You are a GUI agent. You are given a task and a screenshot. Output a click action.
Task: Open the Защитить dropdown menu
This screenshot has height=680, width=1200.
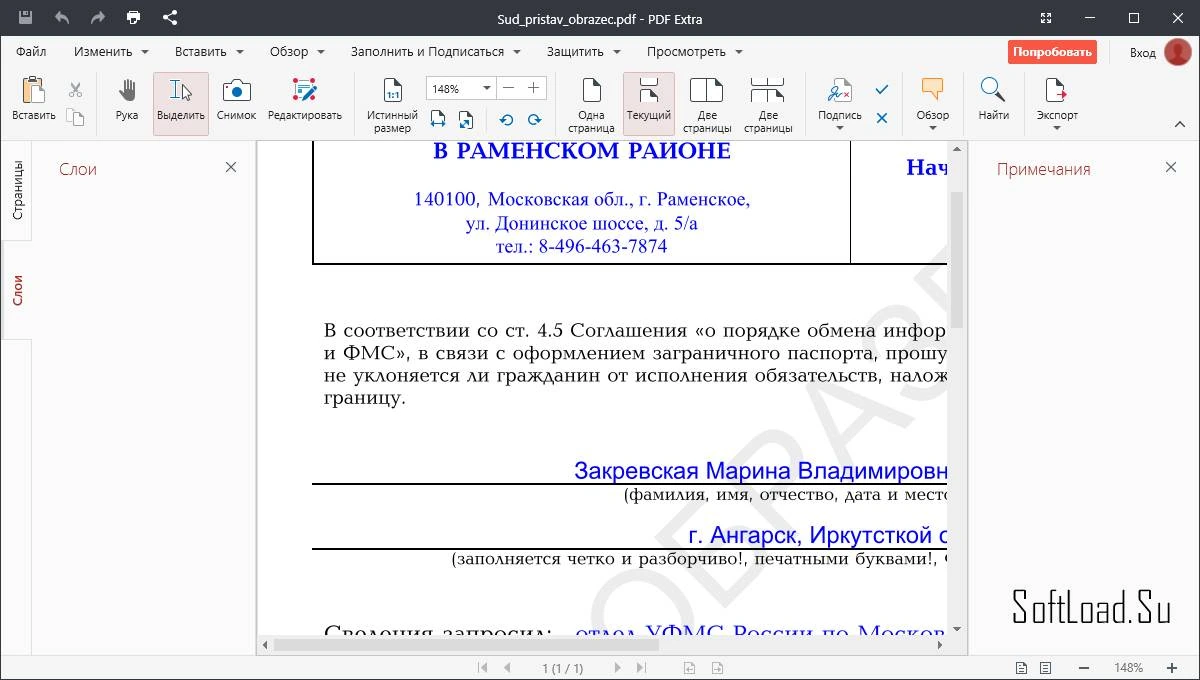pyautogui.click(x=582, y=51)
